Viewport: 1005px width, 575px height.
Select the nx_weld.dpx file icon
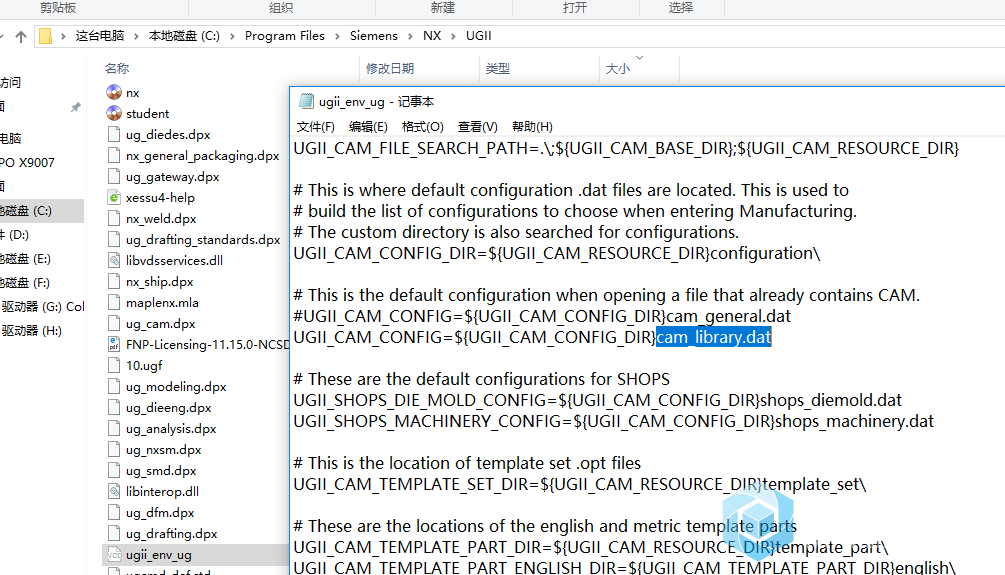tap(114, 219)
